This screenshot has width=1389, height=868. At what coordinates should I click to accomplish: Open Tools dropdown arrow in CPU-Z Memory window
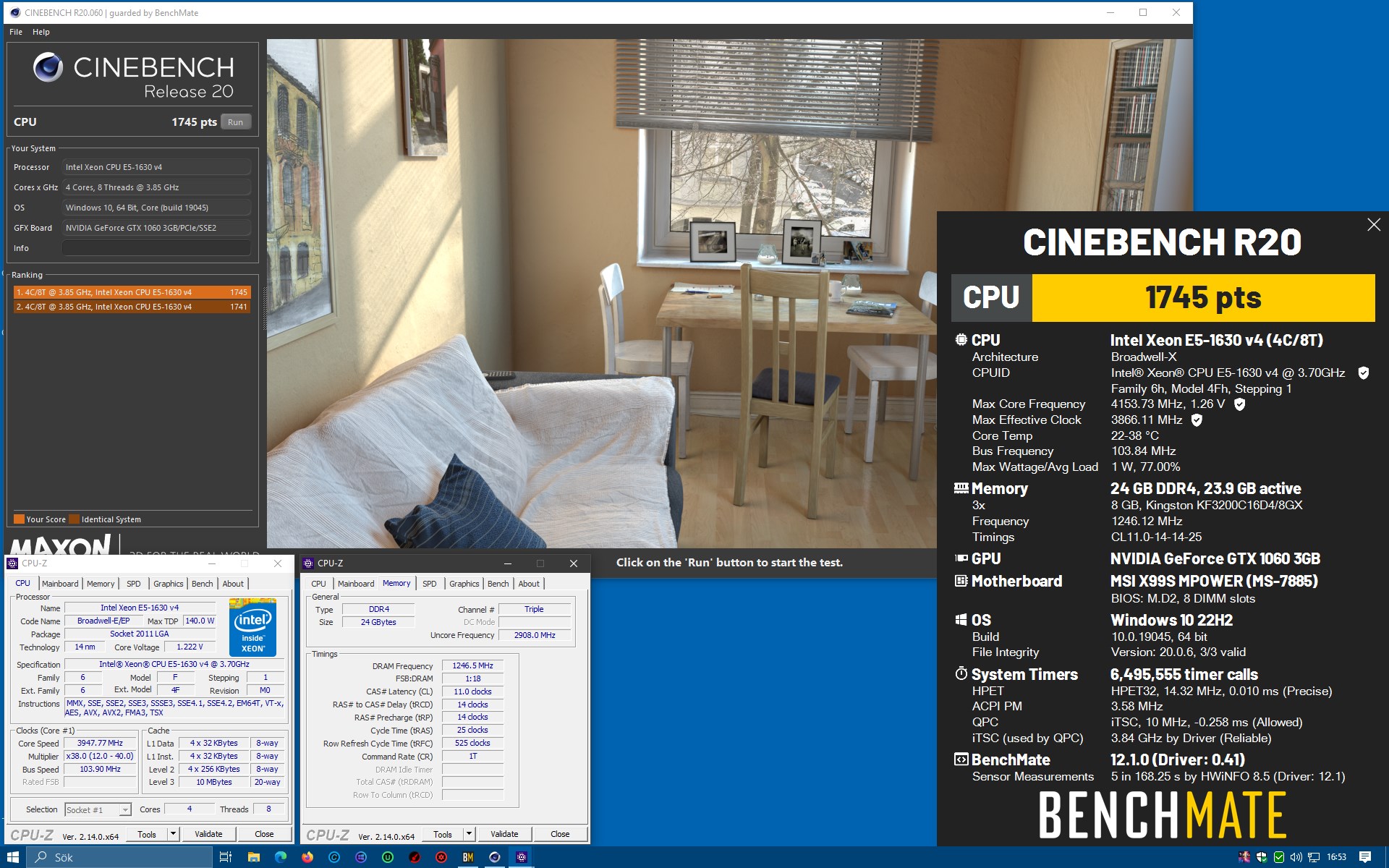(469, 834)
